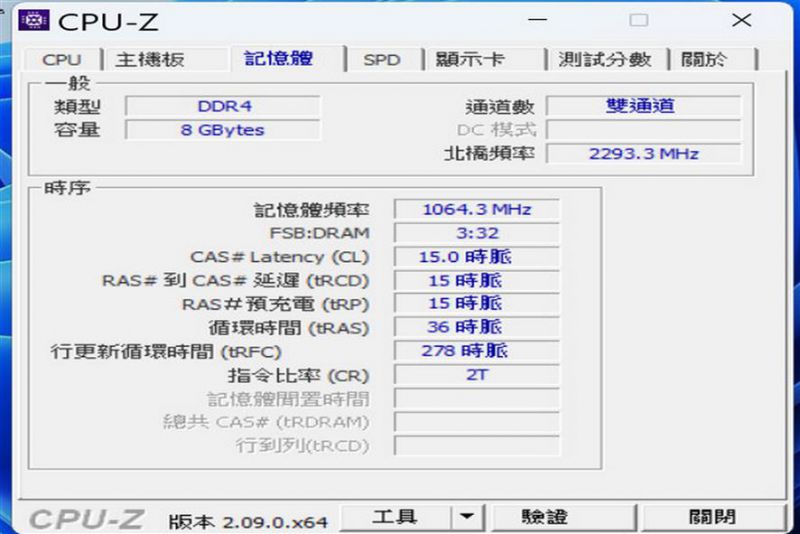Image resolution: width=800 pixels, height=534 pixels.
Task: Click the 15.0 時脈 CAS latency value
Action: click(x=477, y=257)
